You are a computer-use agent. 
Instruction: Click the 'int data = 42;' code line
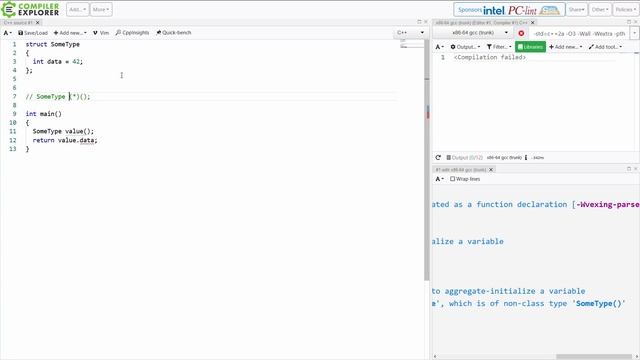[x=58, y=62]
